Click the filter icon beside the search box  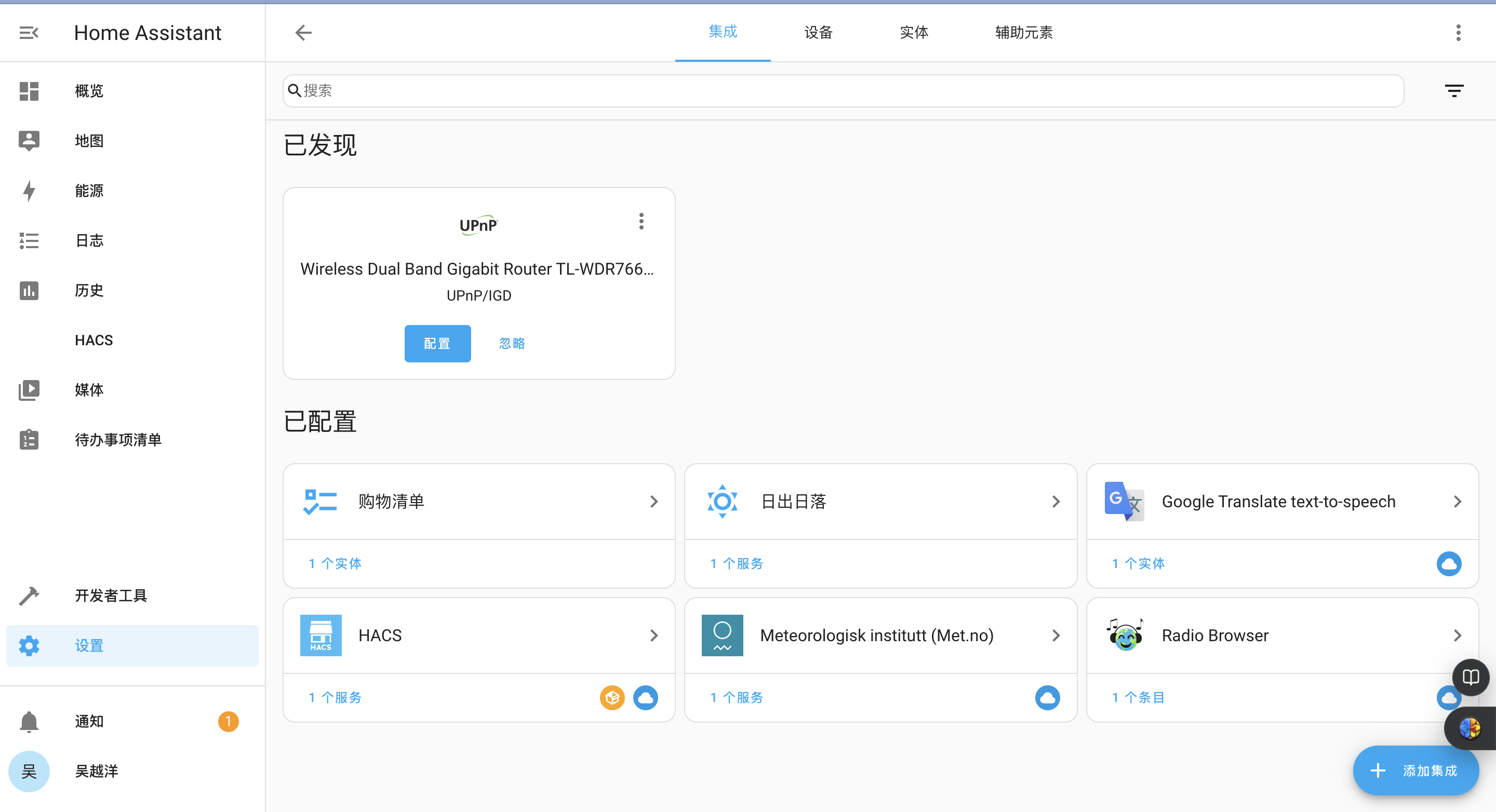1453,90
